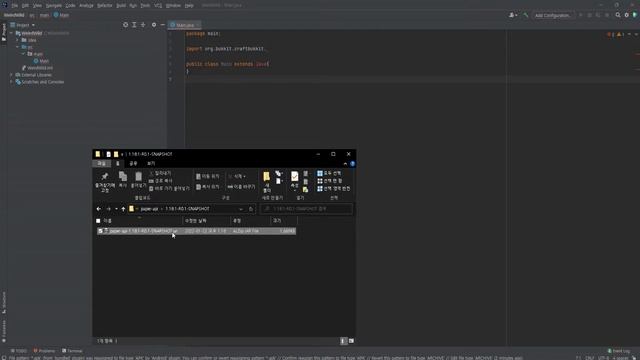Open the VCS menu in IntelliJ
The height and width of the screenshot is (360, 640).
coord(158,6)
